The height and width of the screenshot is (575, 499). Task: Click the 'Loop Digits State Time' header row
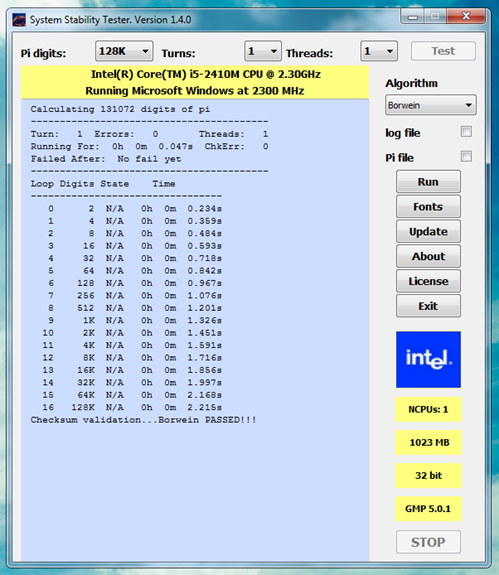103,184
